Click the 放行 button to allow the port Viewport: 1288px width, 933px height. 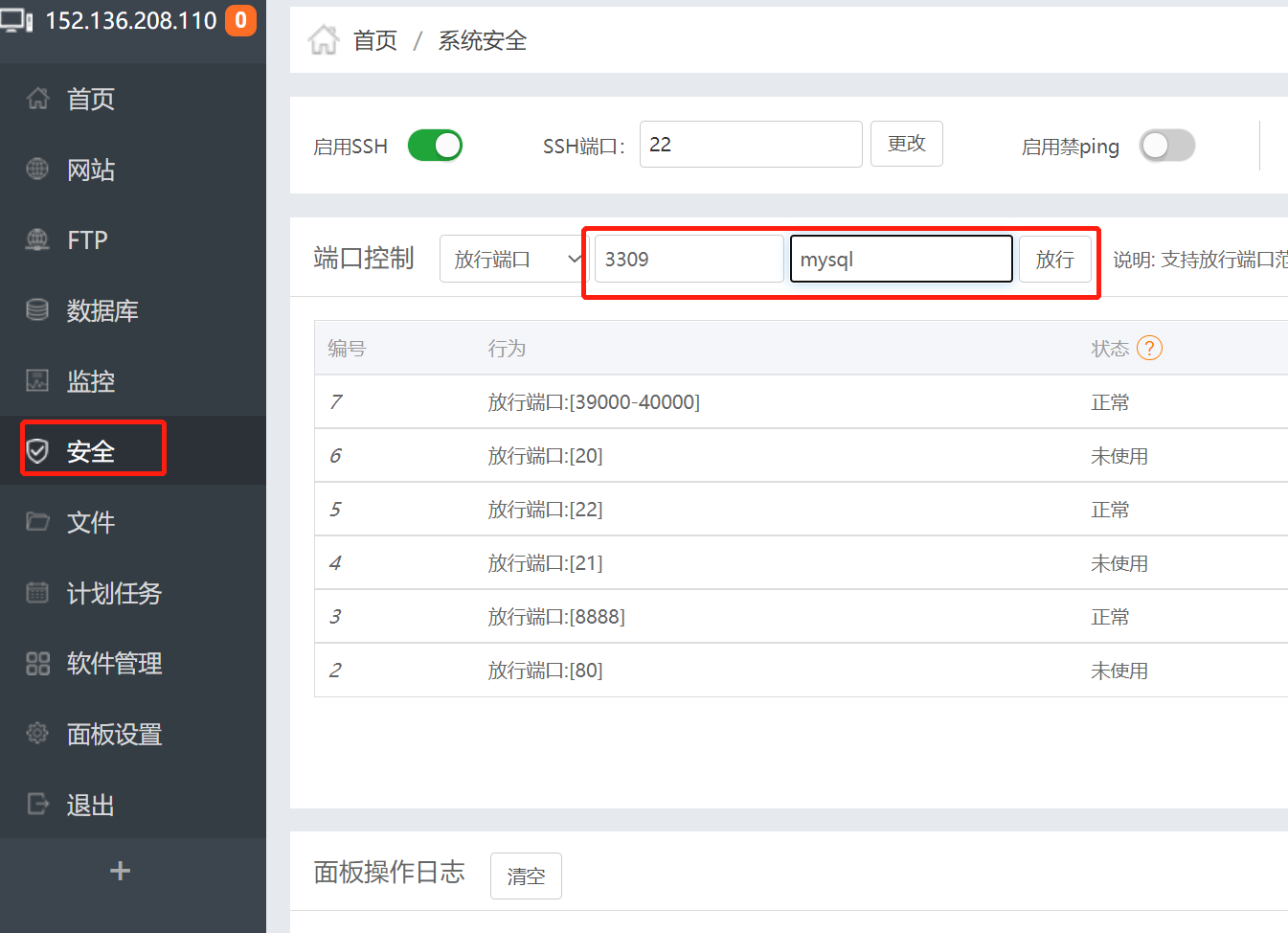(x=1054, y=259)
